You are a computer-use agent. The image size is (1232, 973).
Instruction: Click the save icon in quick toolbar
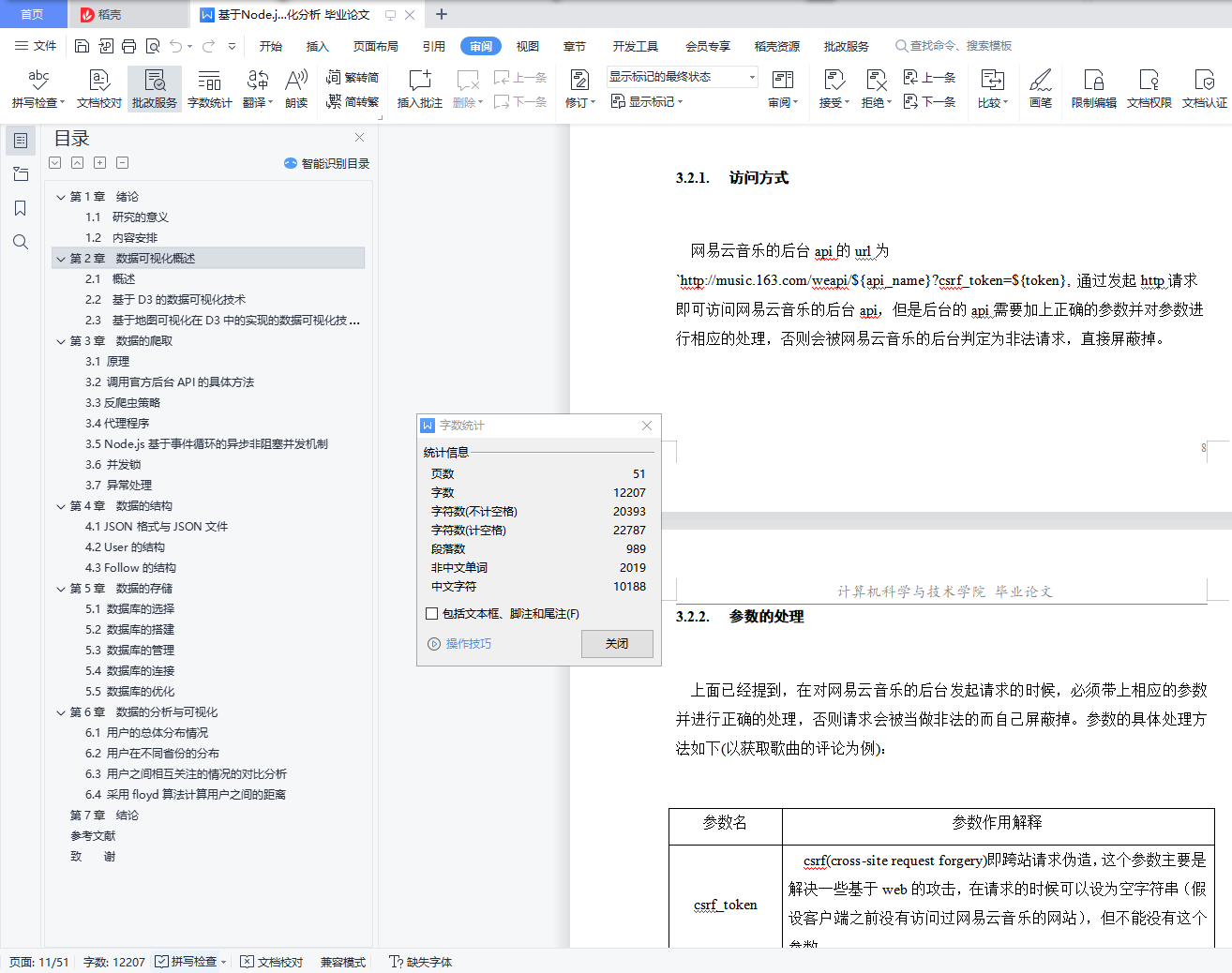[82, 46]
